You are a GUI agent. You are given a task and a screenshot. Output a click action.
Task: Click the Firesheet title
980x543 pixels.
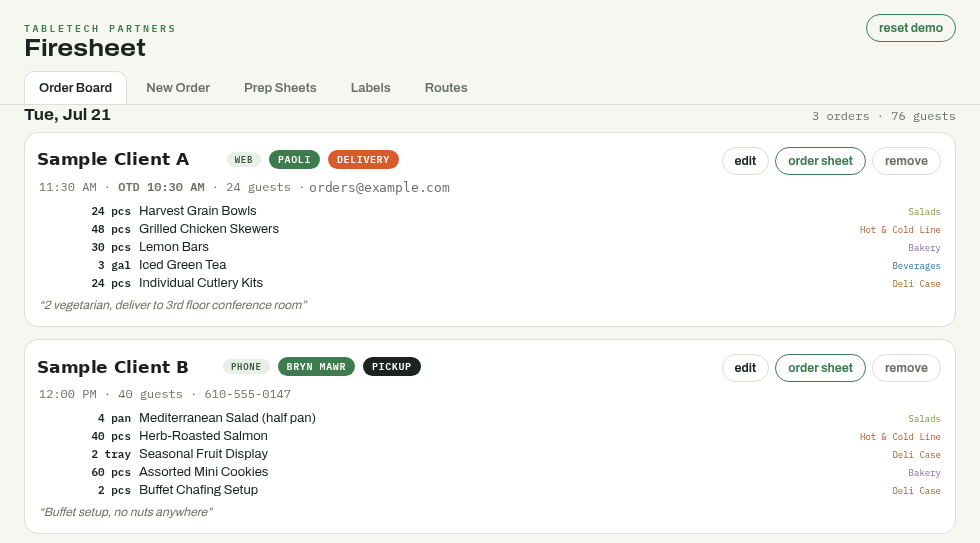(x=85, y=48)
